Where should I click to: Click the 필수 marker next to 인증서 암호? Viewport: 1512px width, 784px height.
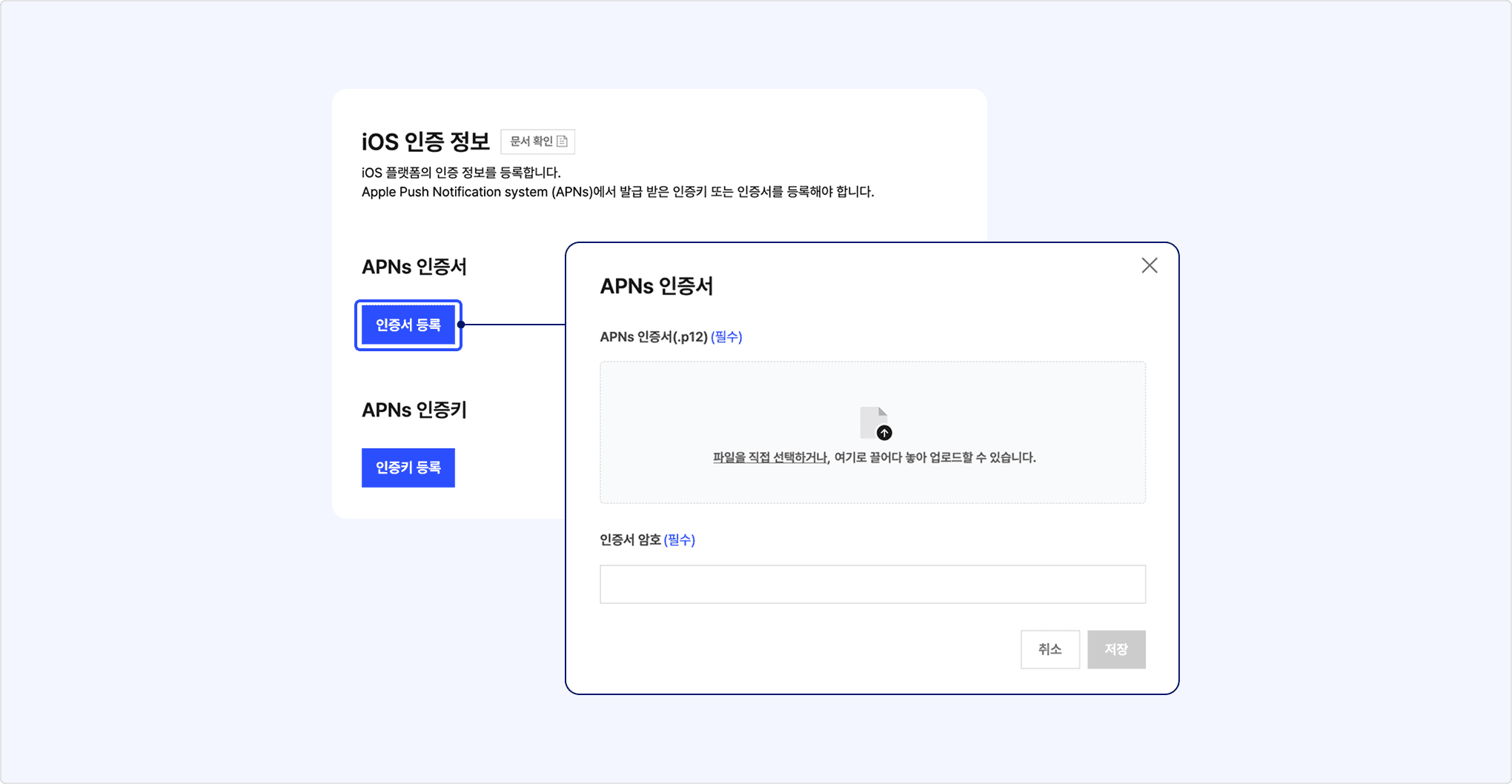[679, 540]
